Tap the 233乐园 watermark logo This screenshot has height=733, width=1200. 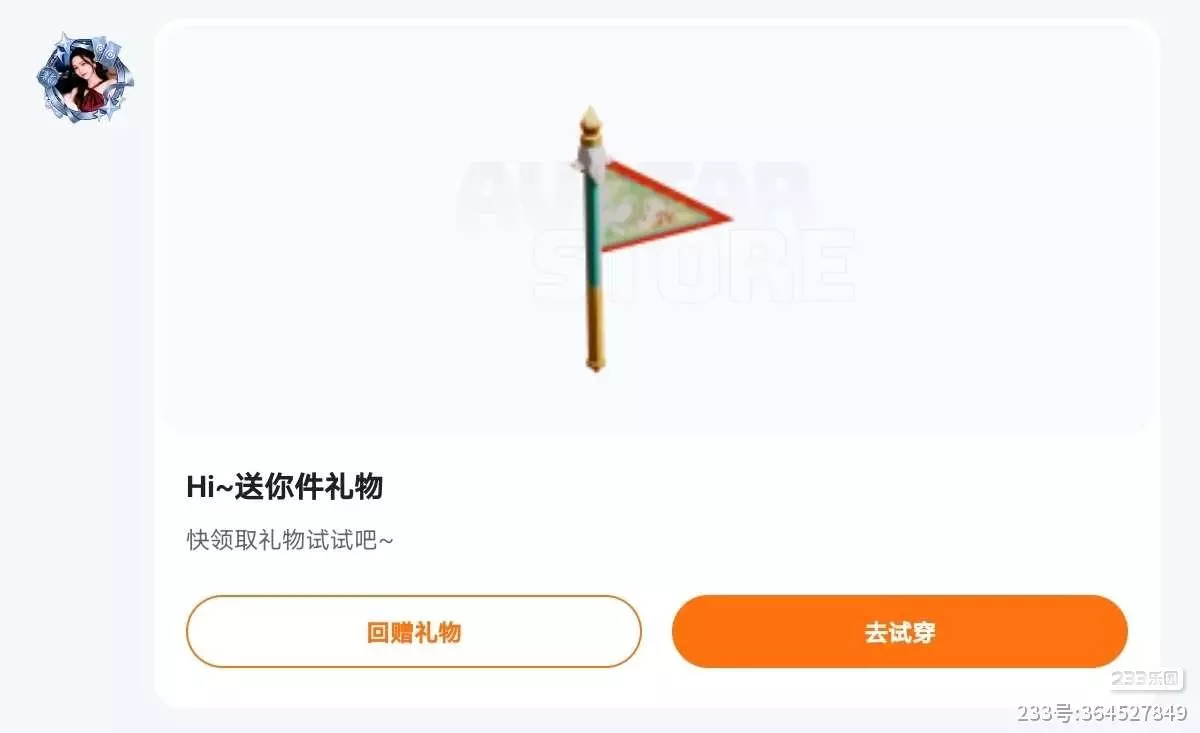1147,679
